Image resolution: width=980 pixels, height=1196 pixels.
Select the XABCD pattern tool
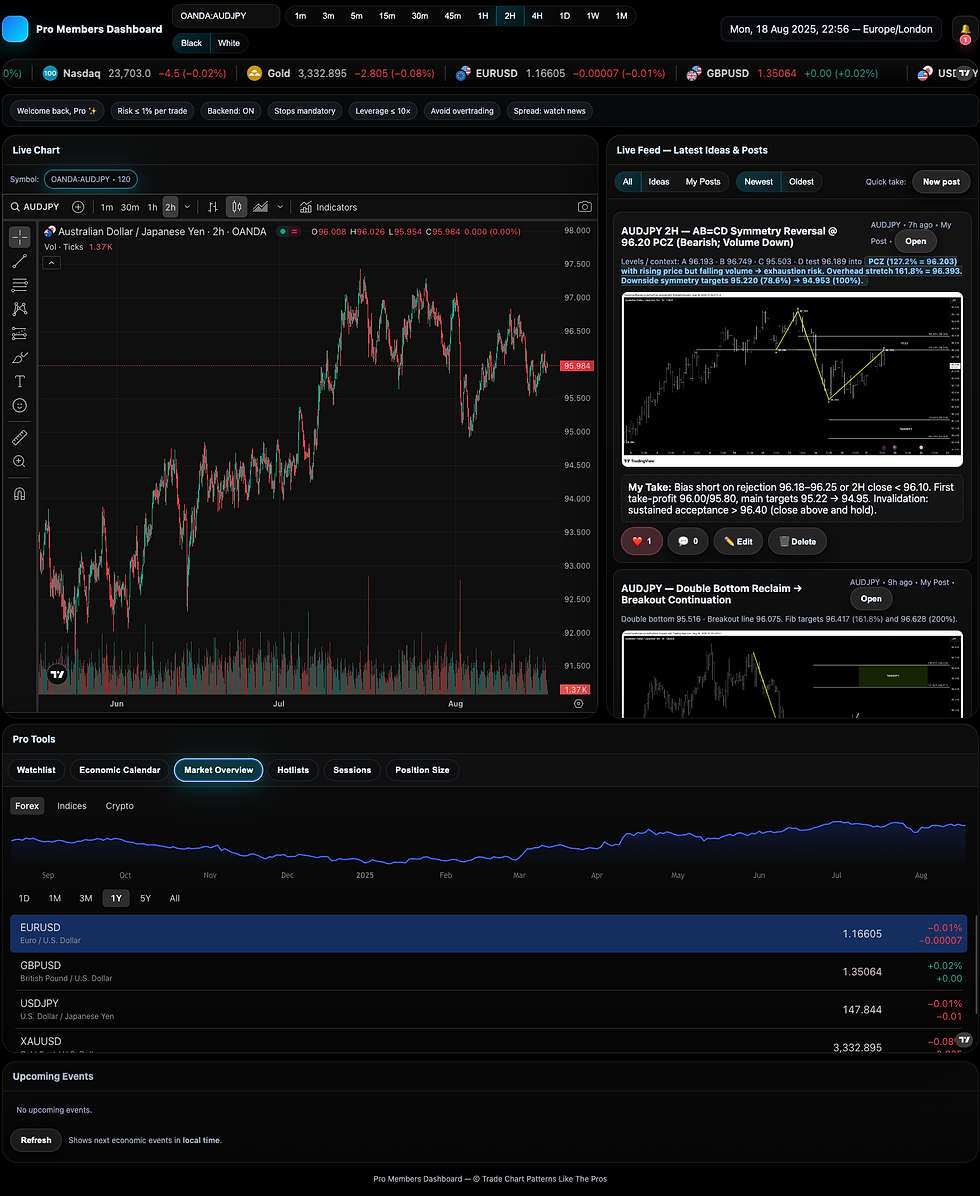(19, 309)
